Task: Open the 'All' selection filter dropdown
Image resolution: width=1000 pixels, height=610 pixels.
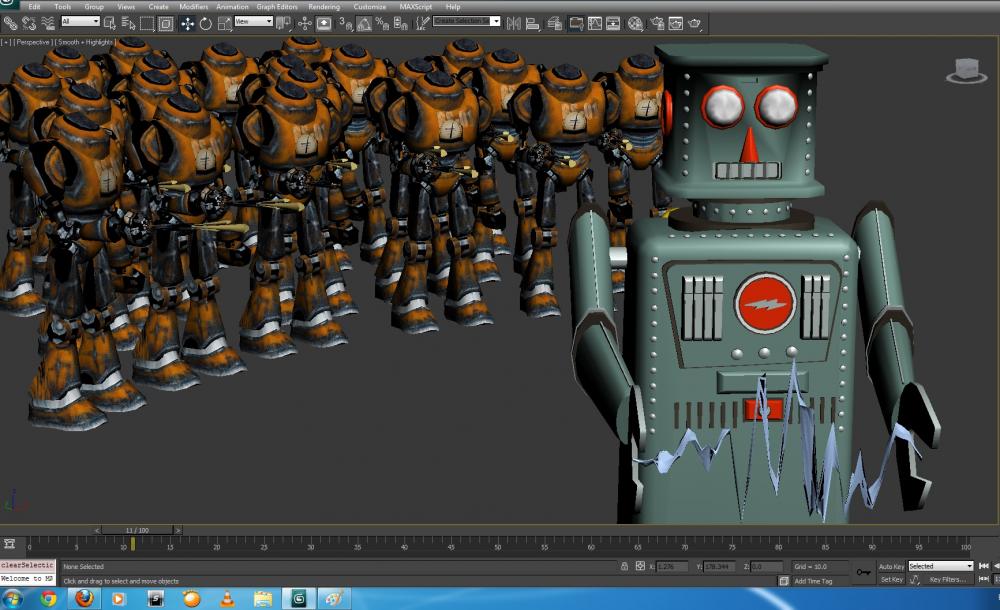Action: [x=80, y=21]
